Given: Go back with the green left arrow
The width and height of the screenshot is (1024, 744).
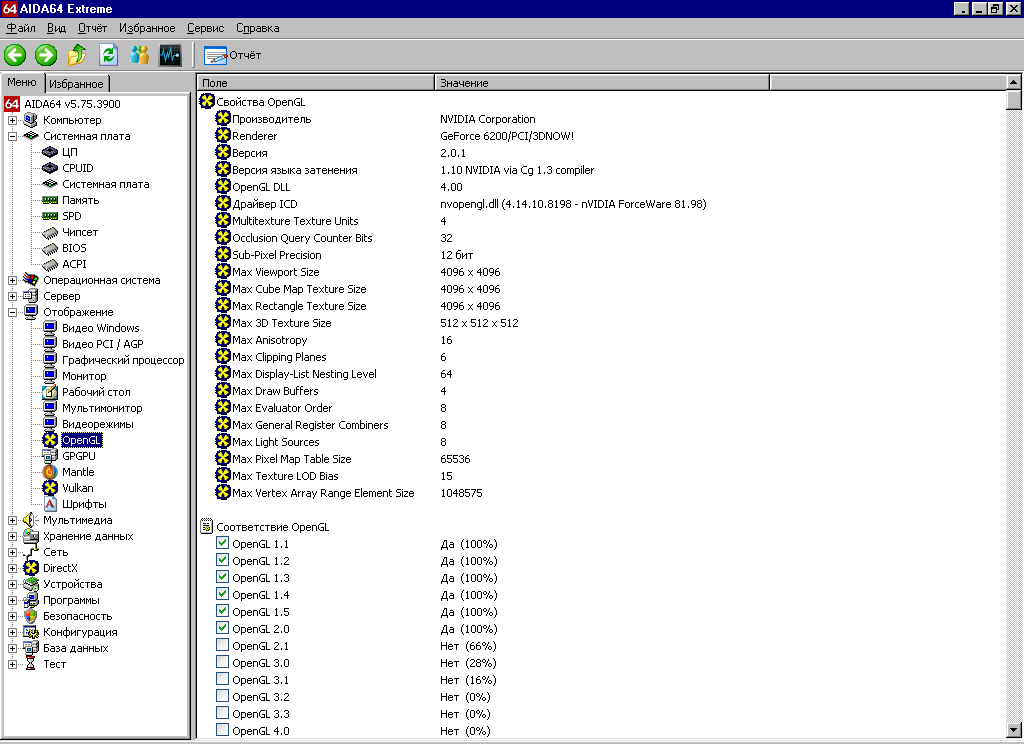Looking at the screenshot, I should pyautogui.click(x=15, y=55).
